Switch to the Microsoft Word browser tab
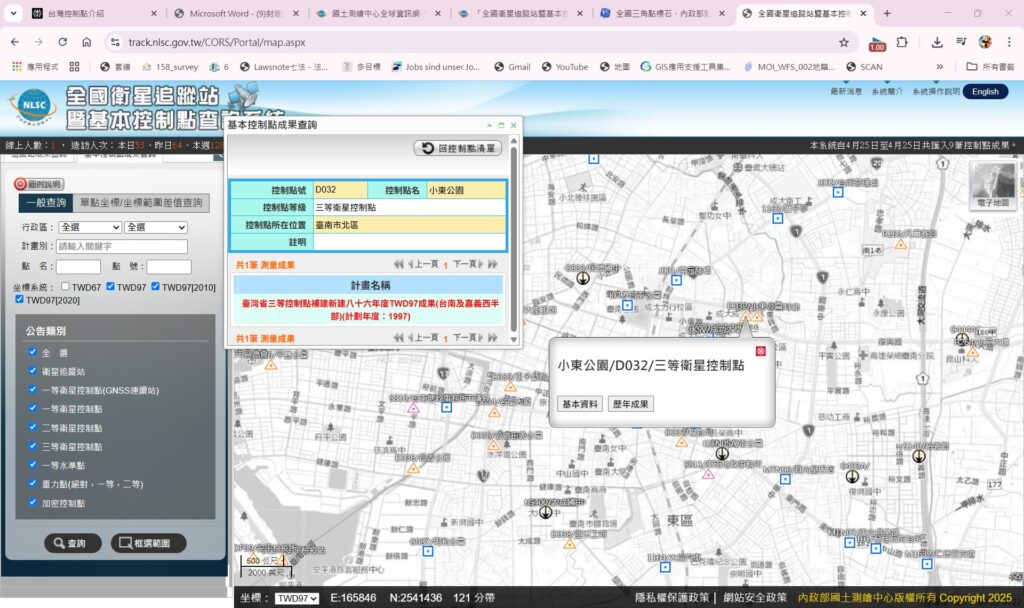 pos(236,13)
